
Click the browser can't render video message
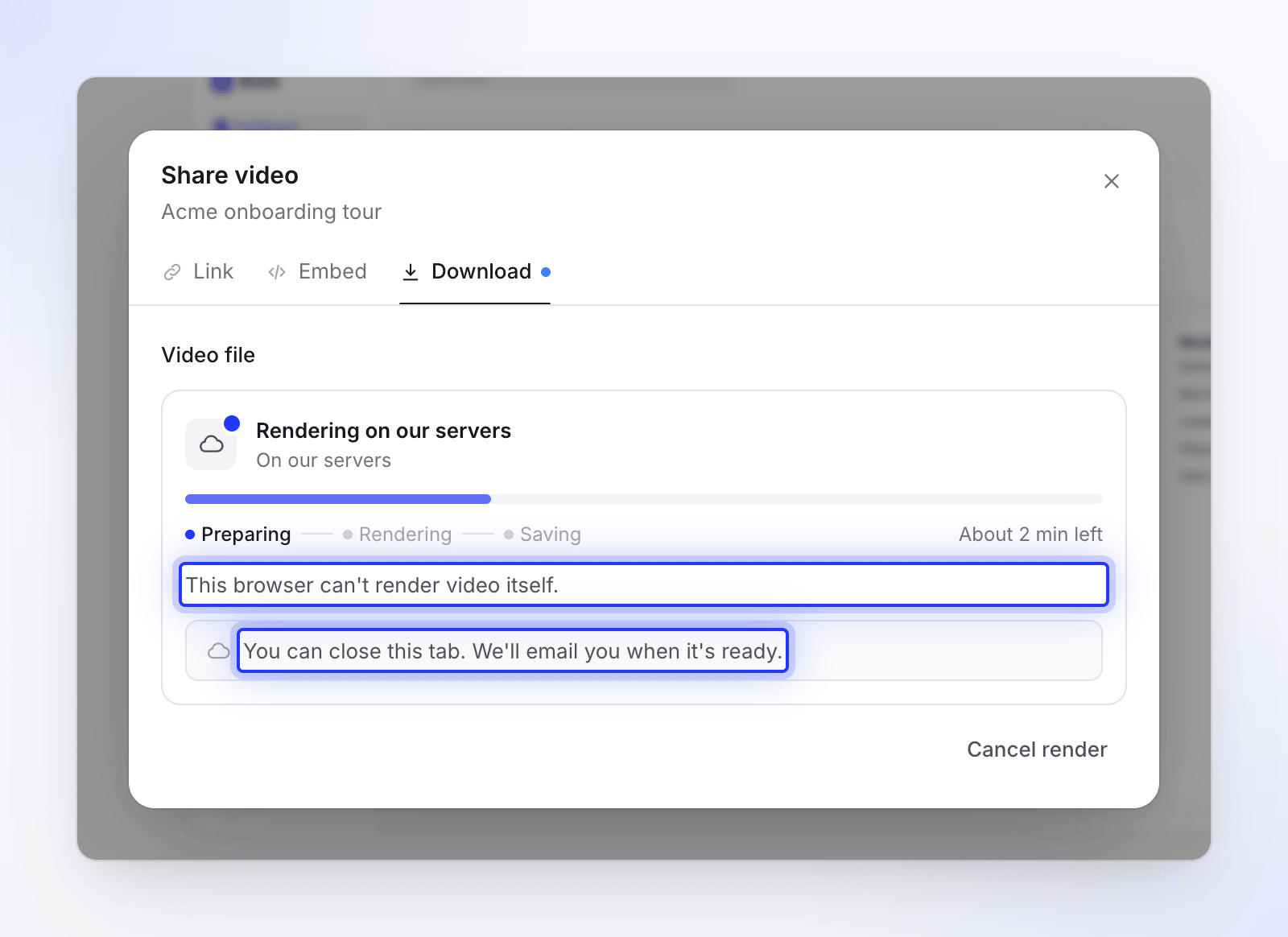tap(644, 585)
